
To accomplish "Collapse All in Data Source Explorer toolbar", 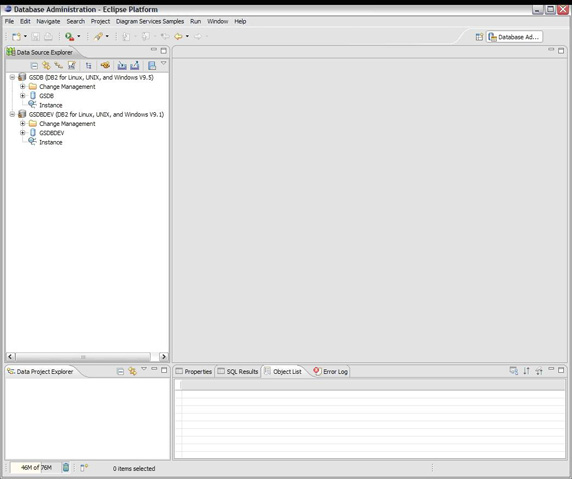I will [x=34, y=66].
